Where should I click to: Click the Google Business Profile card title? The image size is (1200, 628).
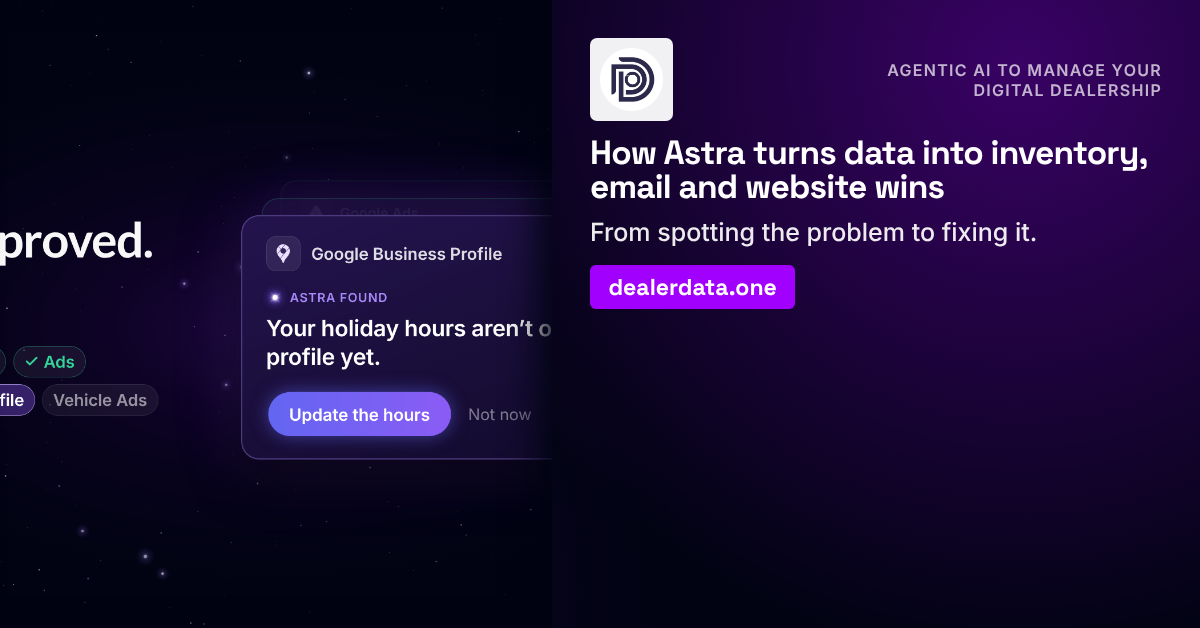coord(407,254)
